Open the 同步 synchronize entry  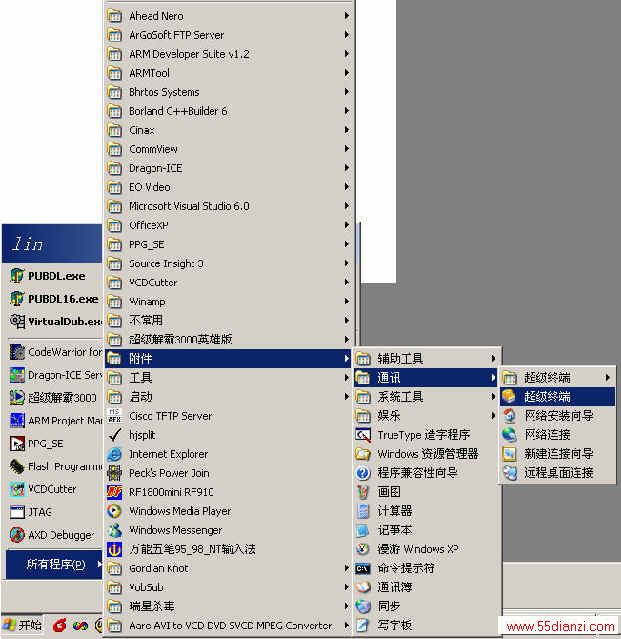pyautogui.click(x=425, y=606)
